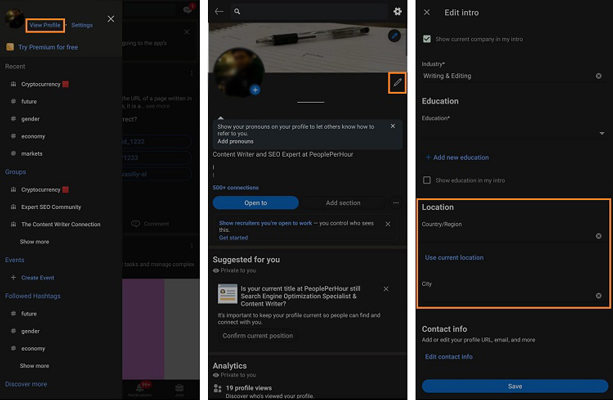The image size is (613, 400).
Task: Open Cryptocurrency under Recent
Action: (41, 84)
